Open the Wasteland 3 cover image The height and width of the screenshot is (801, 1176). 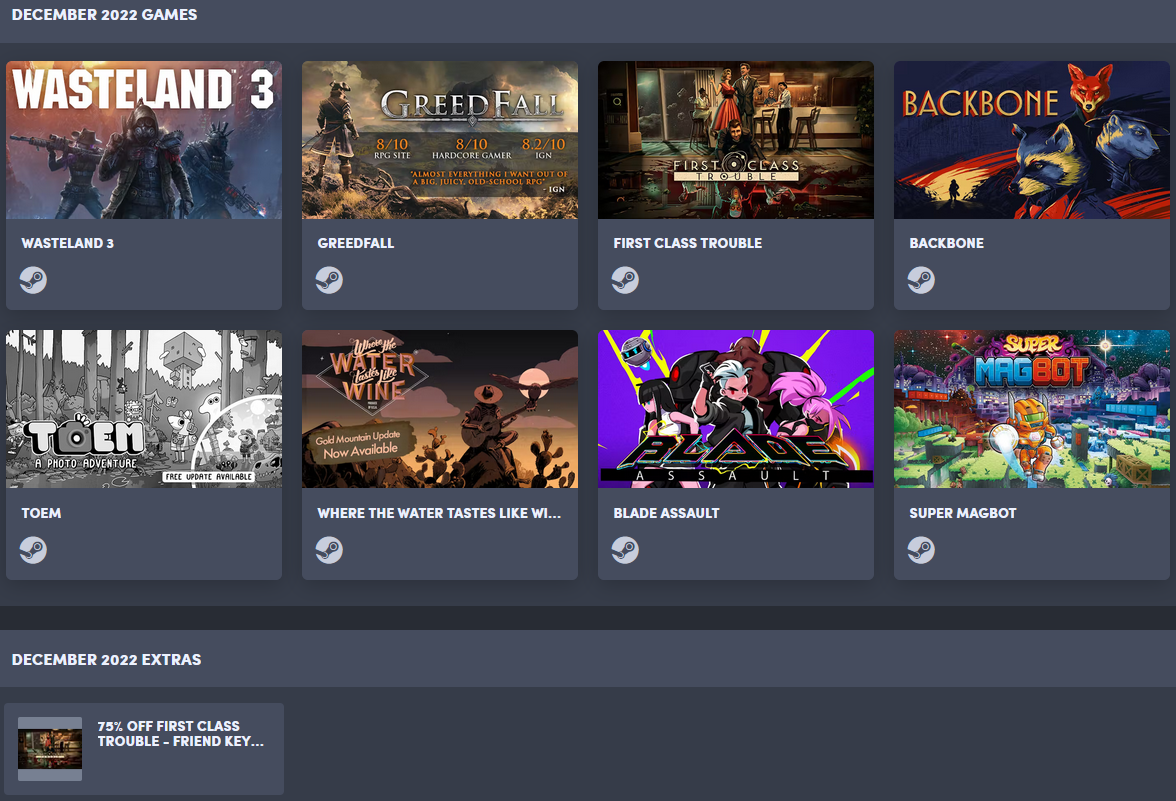point(144,140)
